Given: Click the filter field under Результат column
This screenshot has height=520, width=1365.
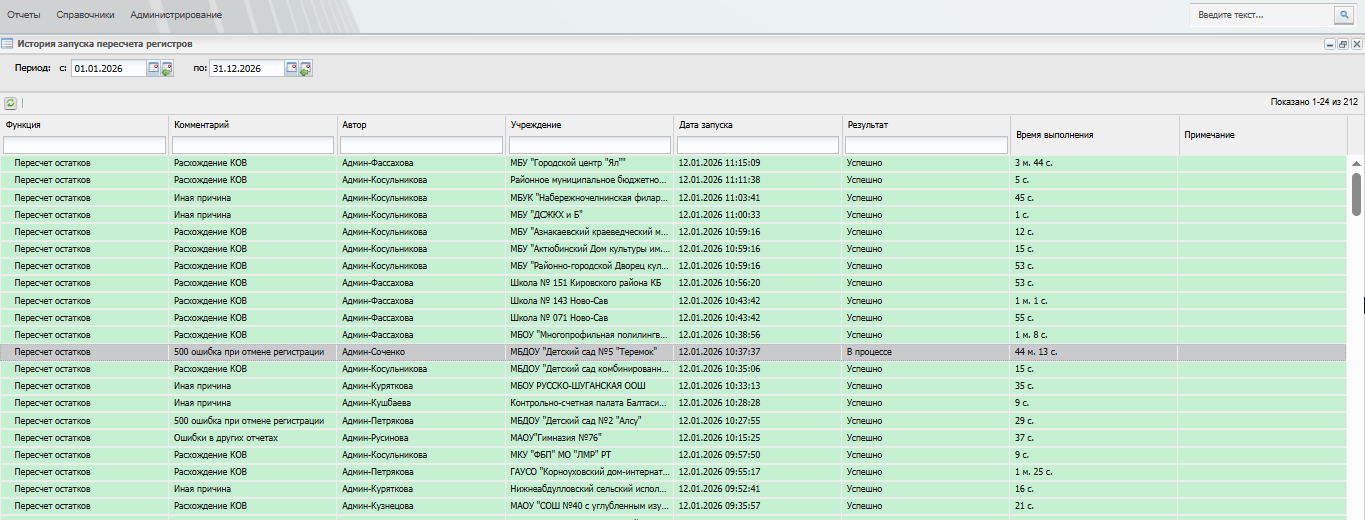Looking at the screenshot, I should coord(926,145).
